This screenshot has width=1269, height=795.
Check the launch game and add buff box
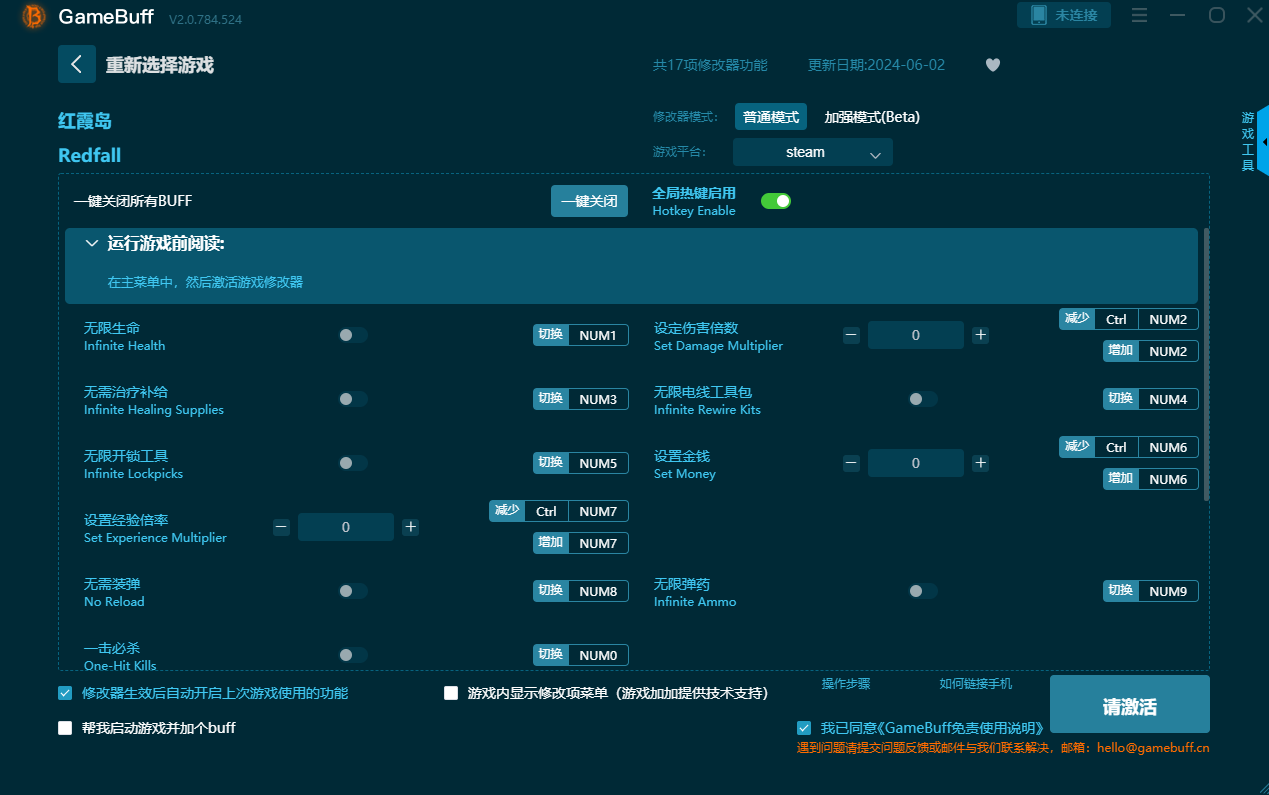66,728
